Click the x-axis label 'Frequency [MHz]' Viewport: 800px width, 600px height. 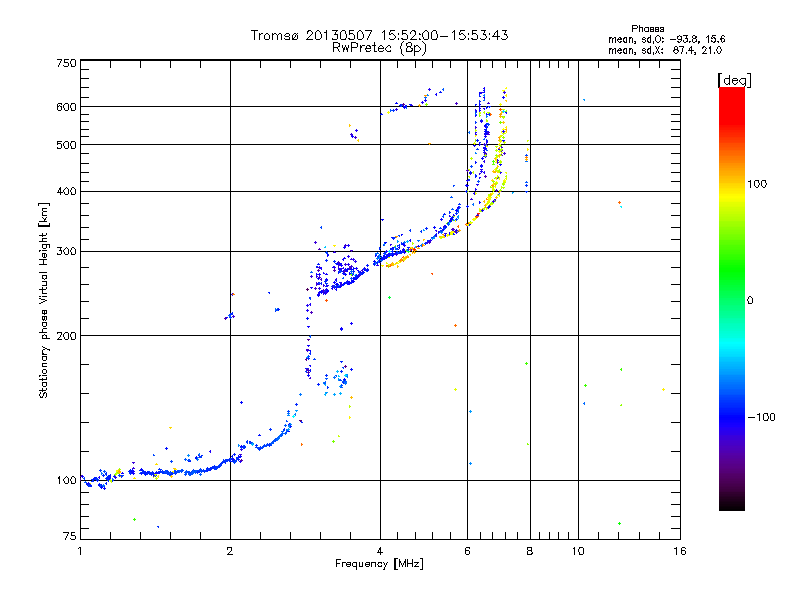tap(379, 564)
